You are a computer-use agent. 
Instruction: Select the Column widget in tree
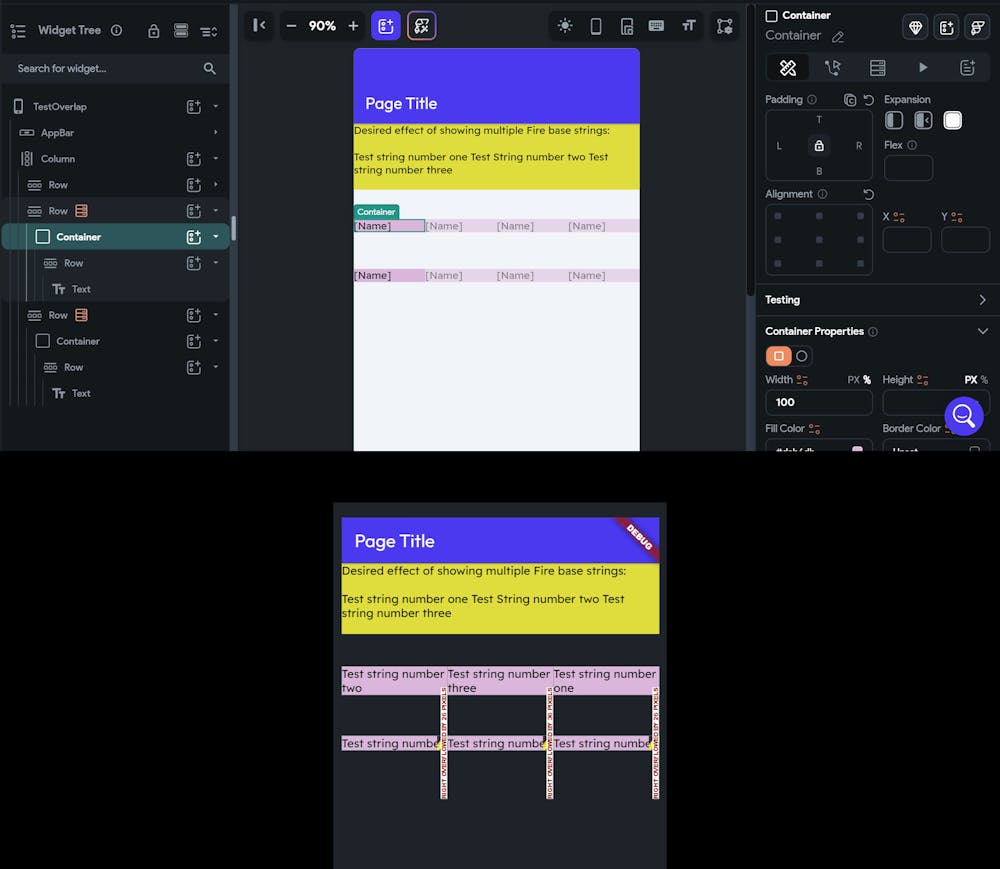[57, 159]
